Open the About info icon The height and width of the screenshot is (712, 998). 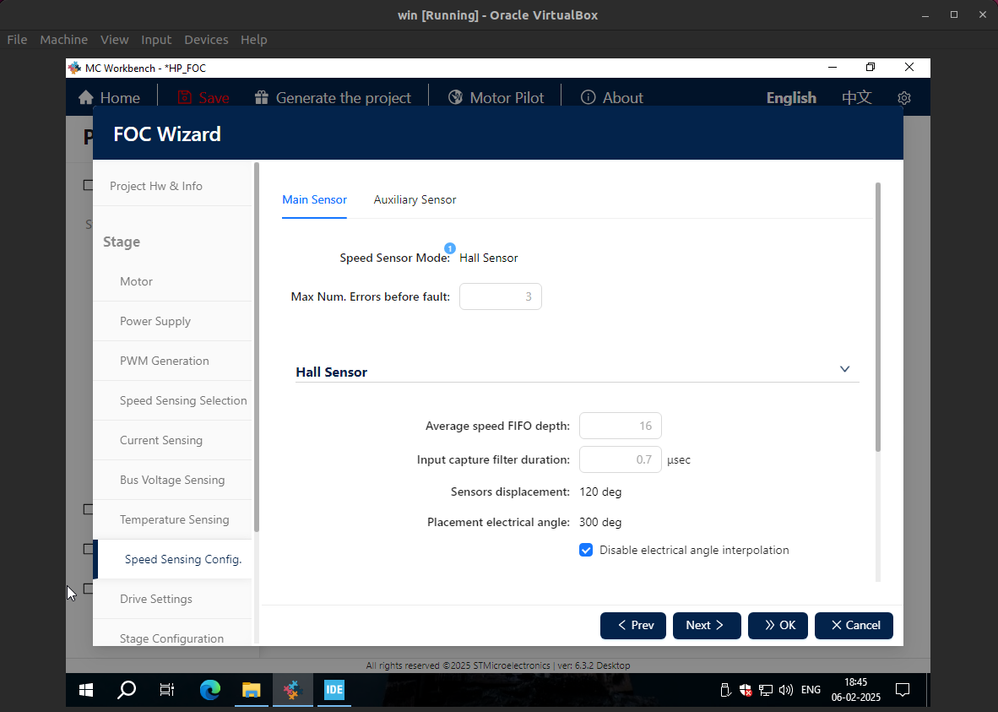[588, 97]
